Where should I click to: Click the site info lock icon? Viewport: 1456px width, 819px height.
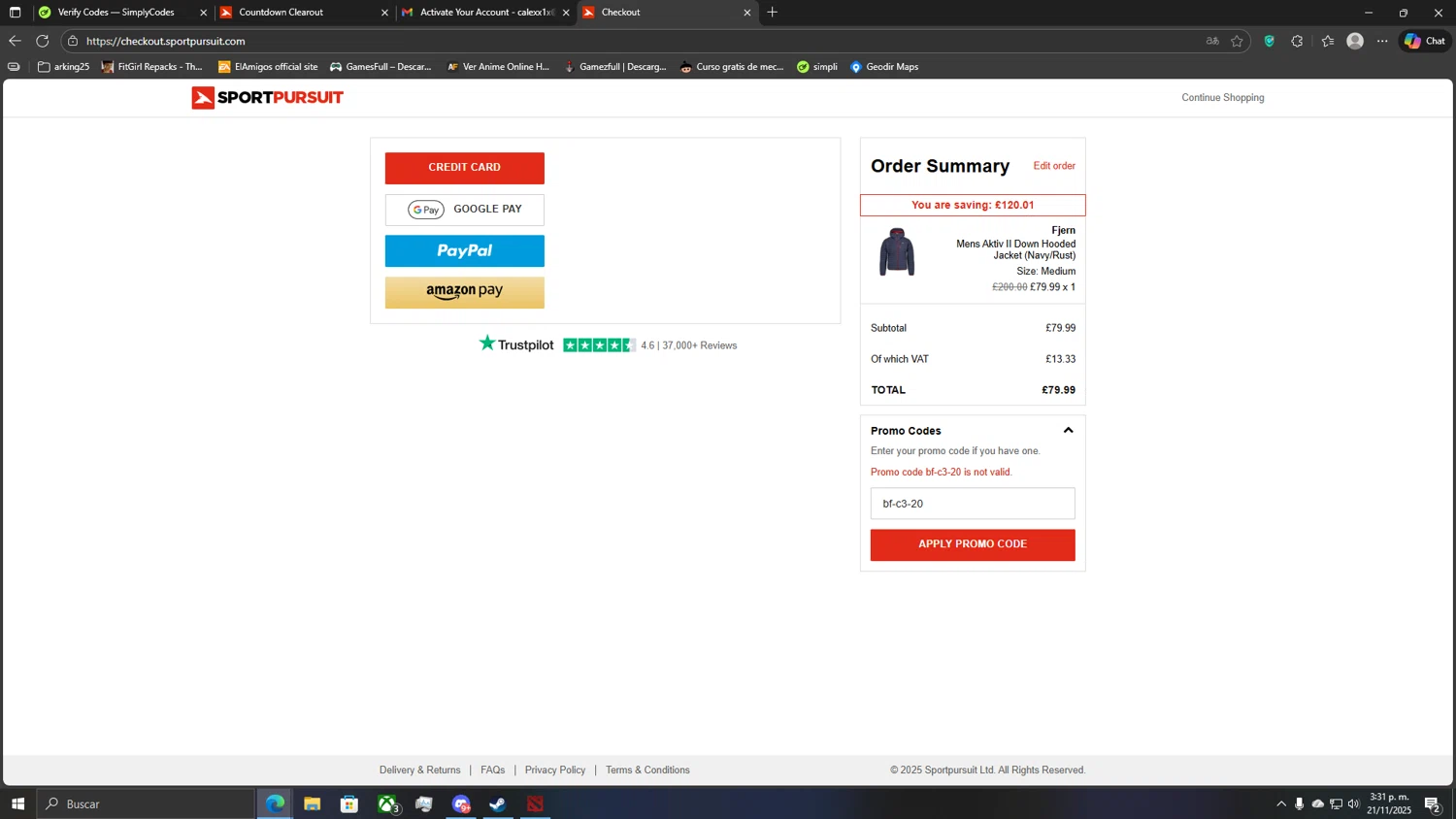[x=73, y=41]
